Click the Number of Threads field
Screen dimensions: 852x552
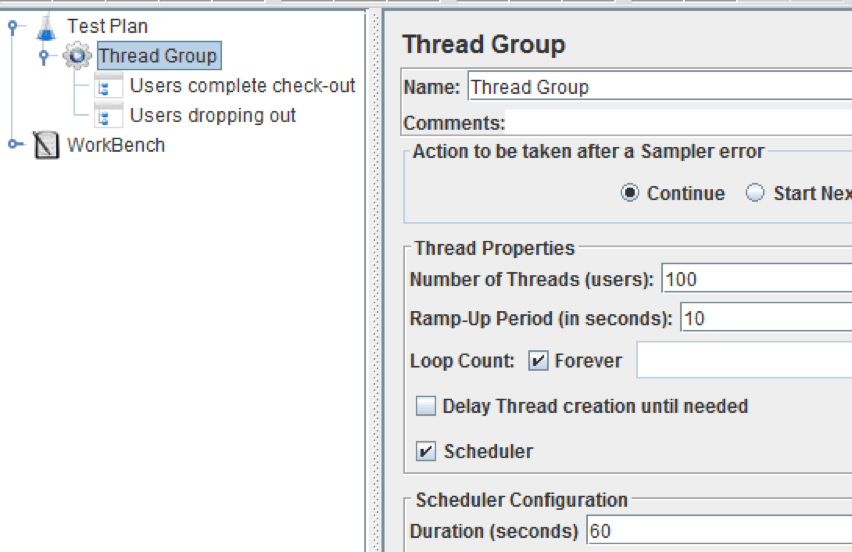tap(756, 279)
